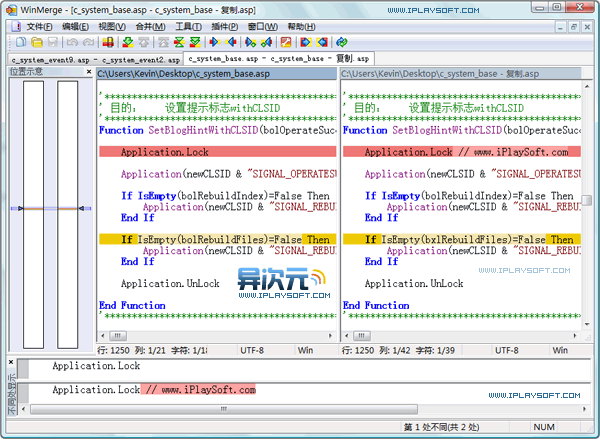Image resolution: width=600 pixels, height=439 pixels.
Task: Click the 第 1 处不同(共 2 处) status text
Action: click(441, 427)
